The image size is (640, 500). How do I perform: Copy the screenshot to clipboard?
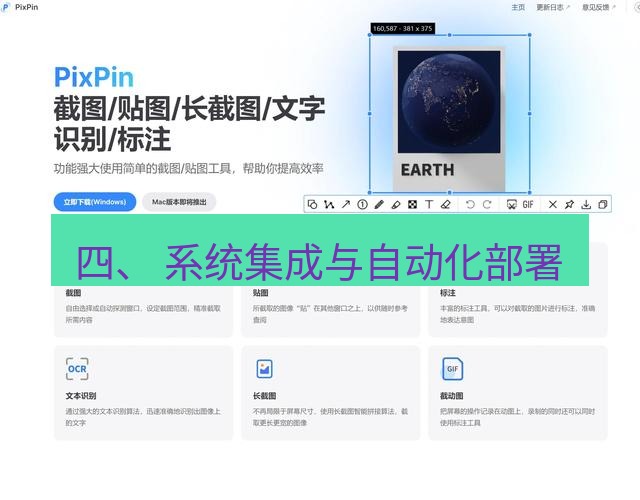point(603,204)
